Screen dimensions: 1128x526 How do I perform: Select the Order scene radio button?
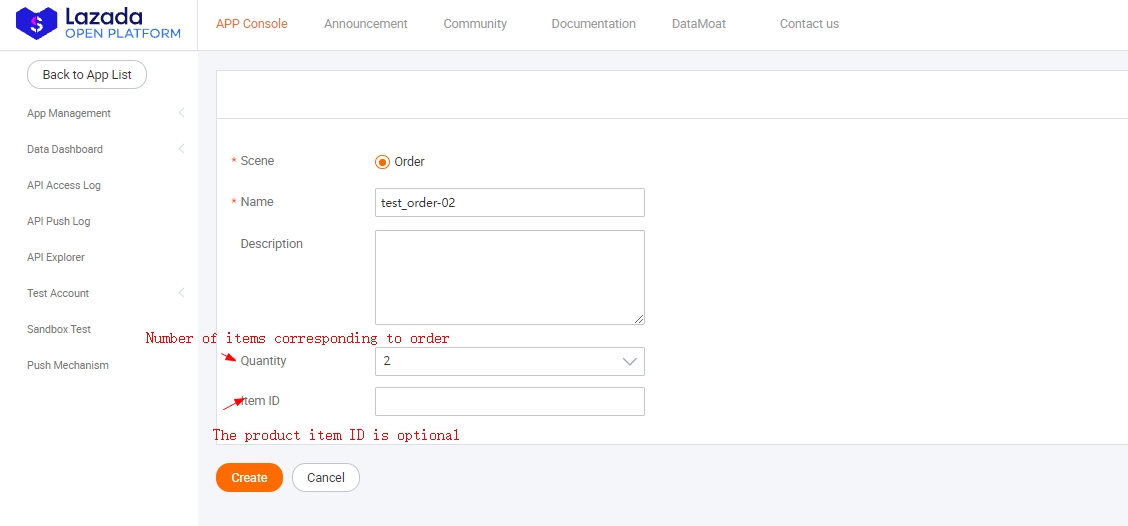(382, 162)
